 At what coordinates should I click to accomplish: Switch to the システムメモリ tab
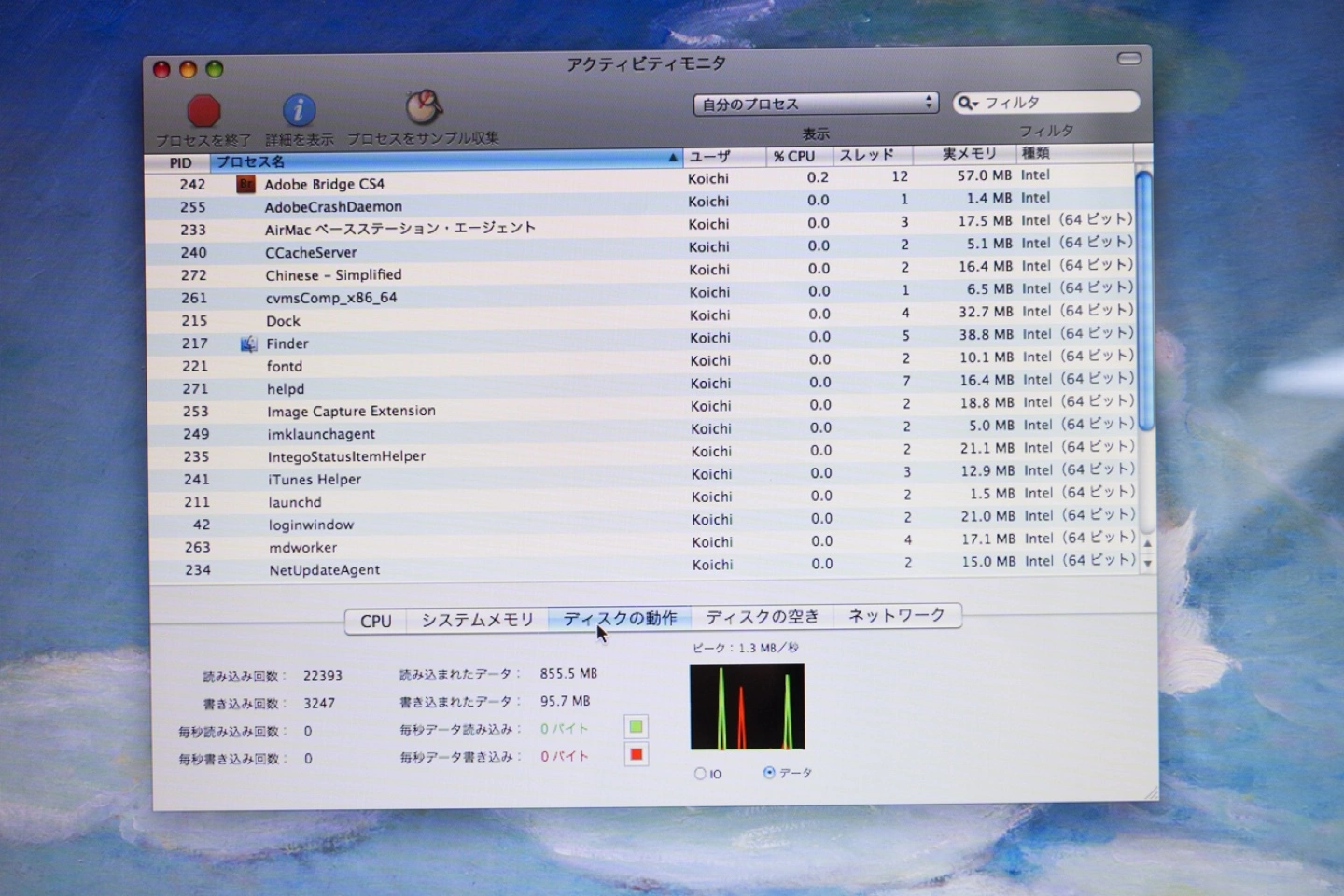coord(477,620)
